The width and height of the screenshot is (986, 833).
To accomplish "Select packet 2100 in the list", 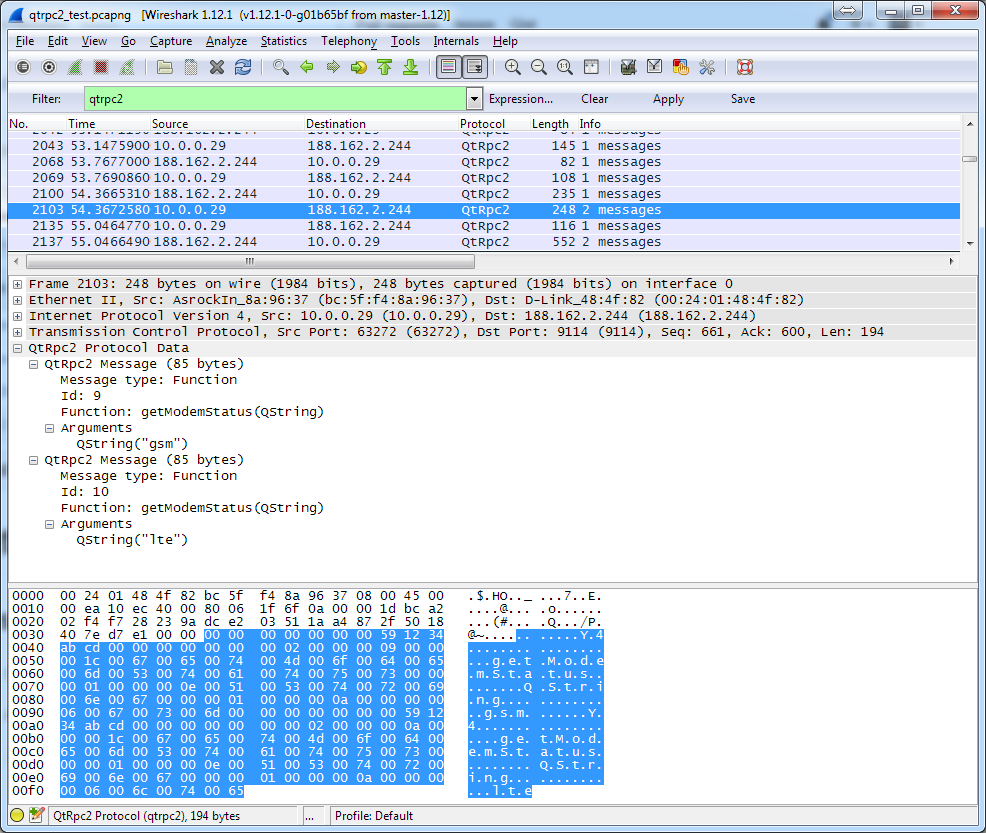I will click(484, 194).
